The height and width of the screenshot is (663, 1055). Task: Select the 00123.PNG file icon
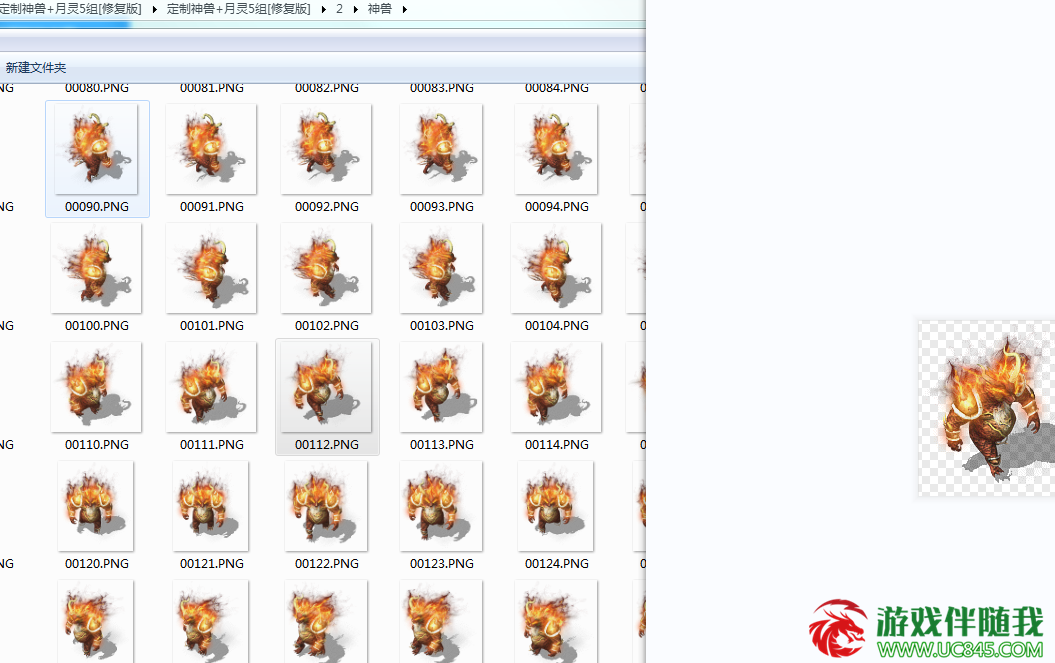coord(441,506)
